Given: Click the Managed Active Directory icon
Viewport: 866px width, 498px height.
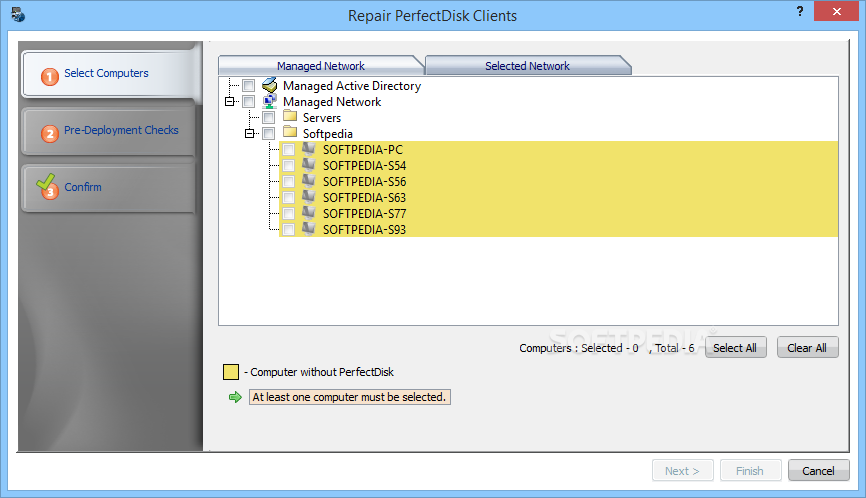Looking at the screenshot, I should 270,85.
